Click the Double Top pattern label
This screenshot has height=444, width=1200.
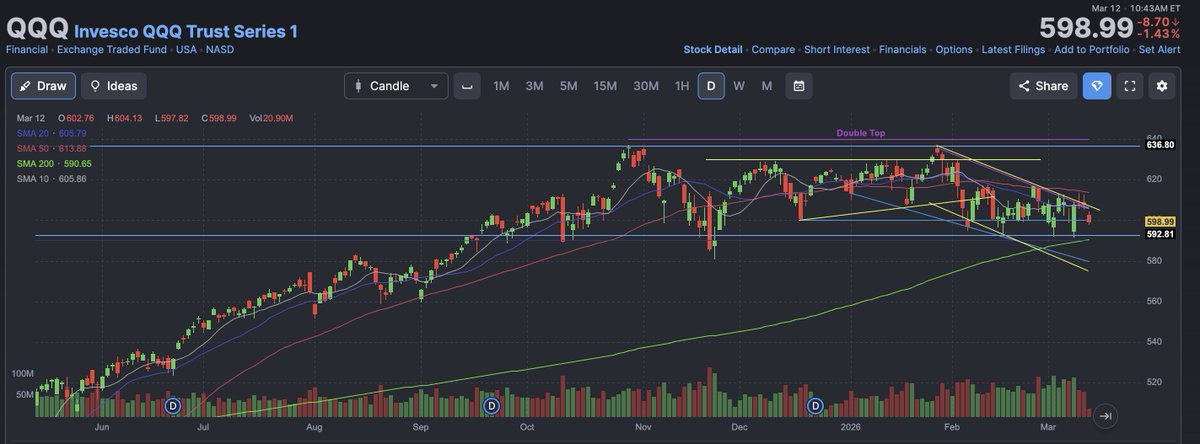(x=861, y=133)
